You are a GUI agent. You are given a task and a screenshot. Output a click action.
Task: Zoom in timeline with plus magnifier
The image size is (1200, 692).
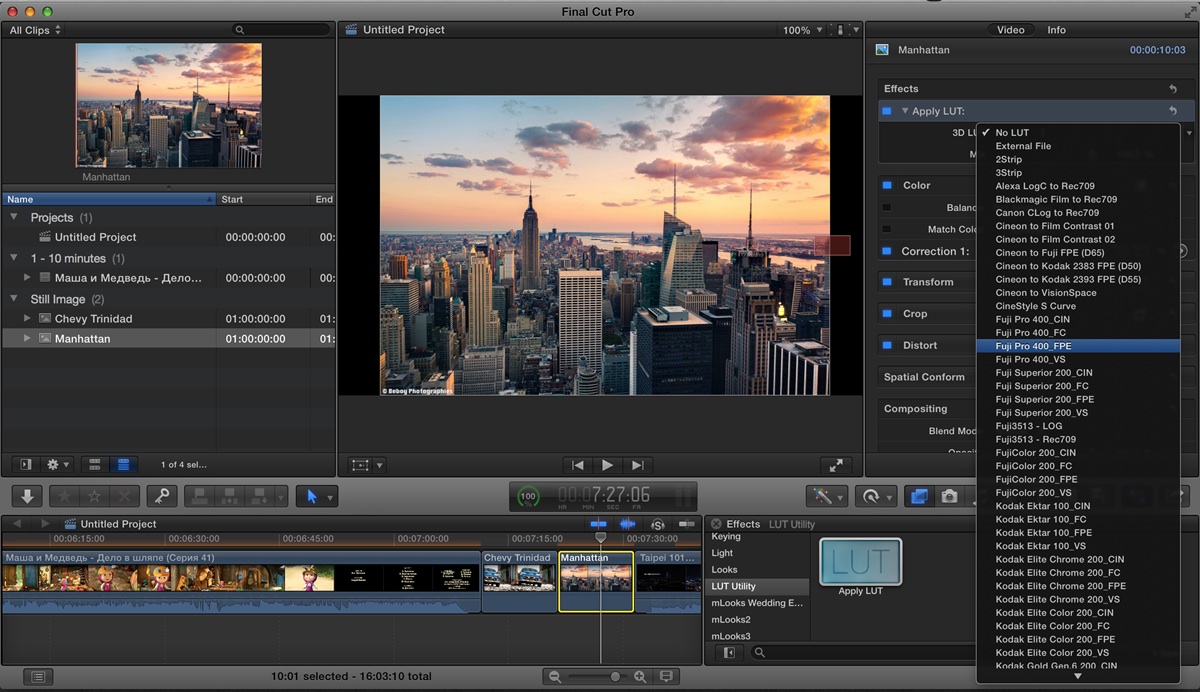click(640, 677)
